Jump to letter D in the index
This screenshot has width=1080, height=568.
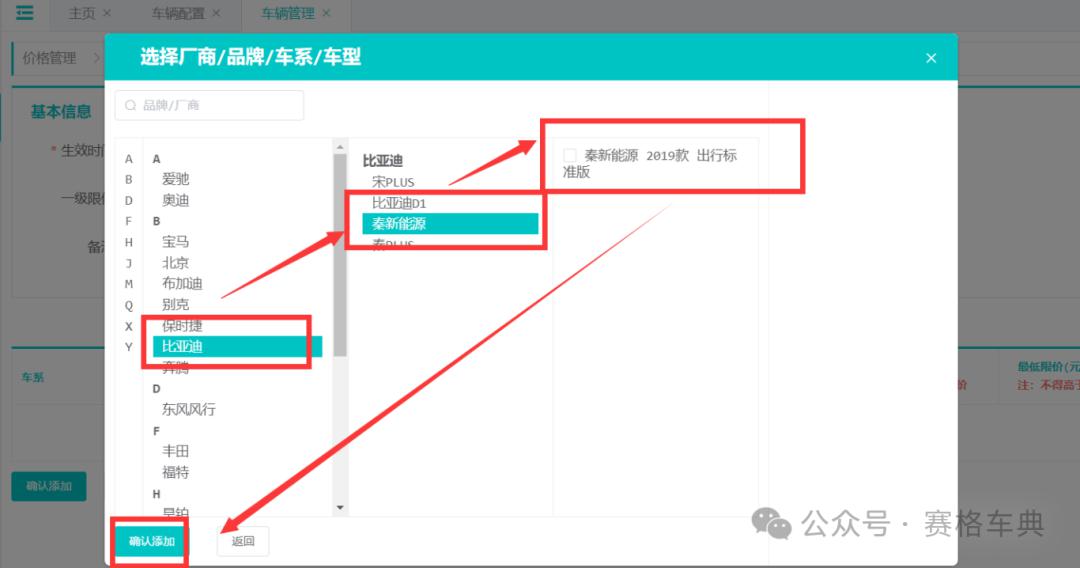(x=129, y=200)
